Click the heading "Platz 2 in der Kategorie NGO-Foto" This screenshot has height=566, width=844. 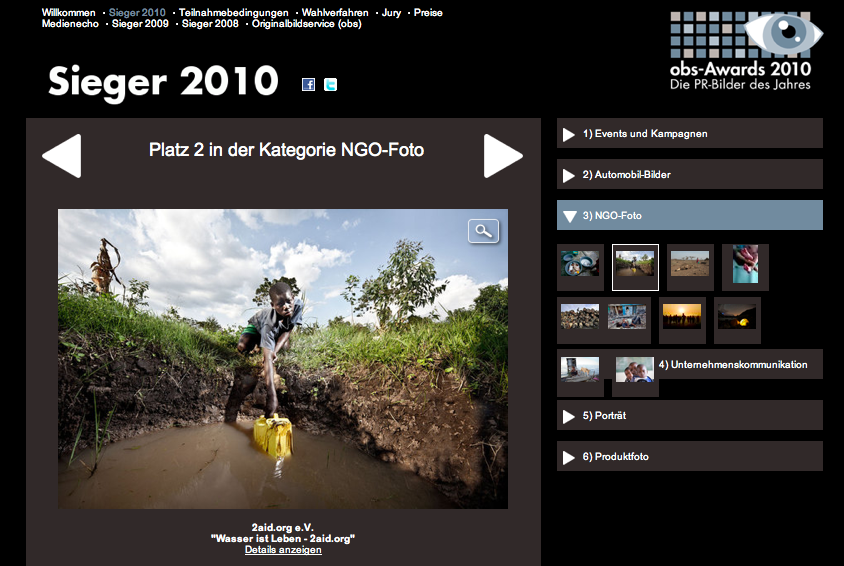(286, 150)
